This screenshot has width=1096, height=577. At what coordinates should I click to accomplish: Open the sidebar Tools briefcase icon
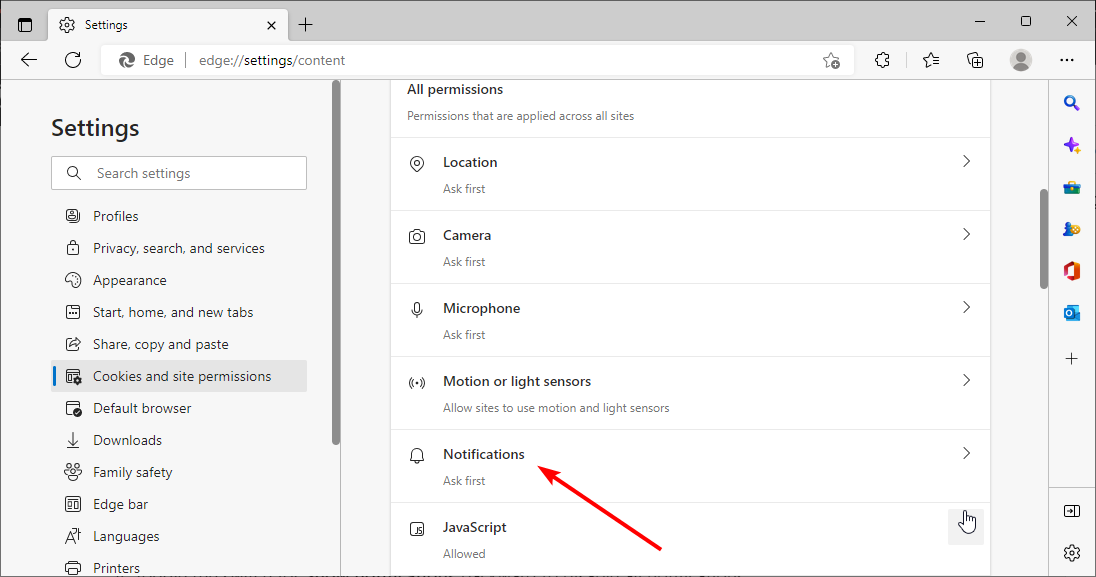point(1072,187)
